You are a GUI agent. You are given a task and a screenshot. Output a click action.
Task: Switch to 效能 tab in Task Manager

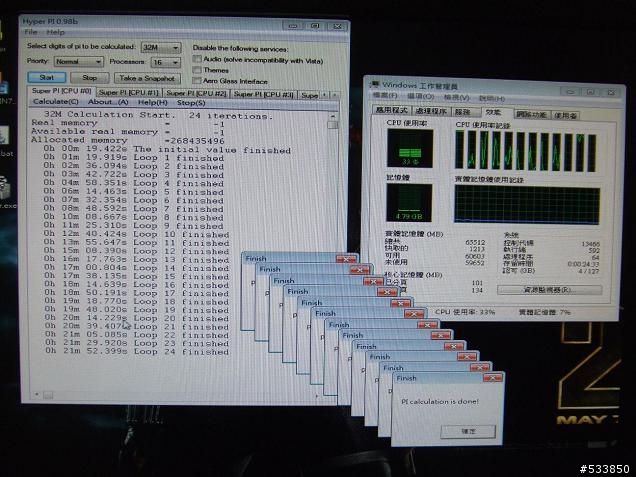pos(494,112)
